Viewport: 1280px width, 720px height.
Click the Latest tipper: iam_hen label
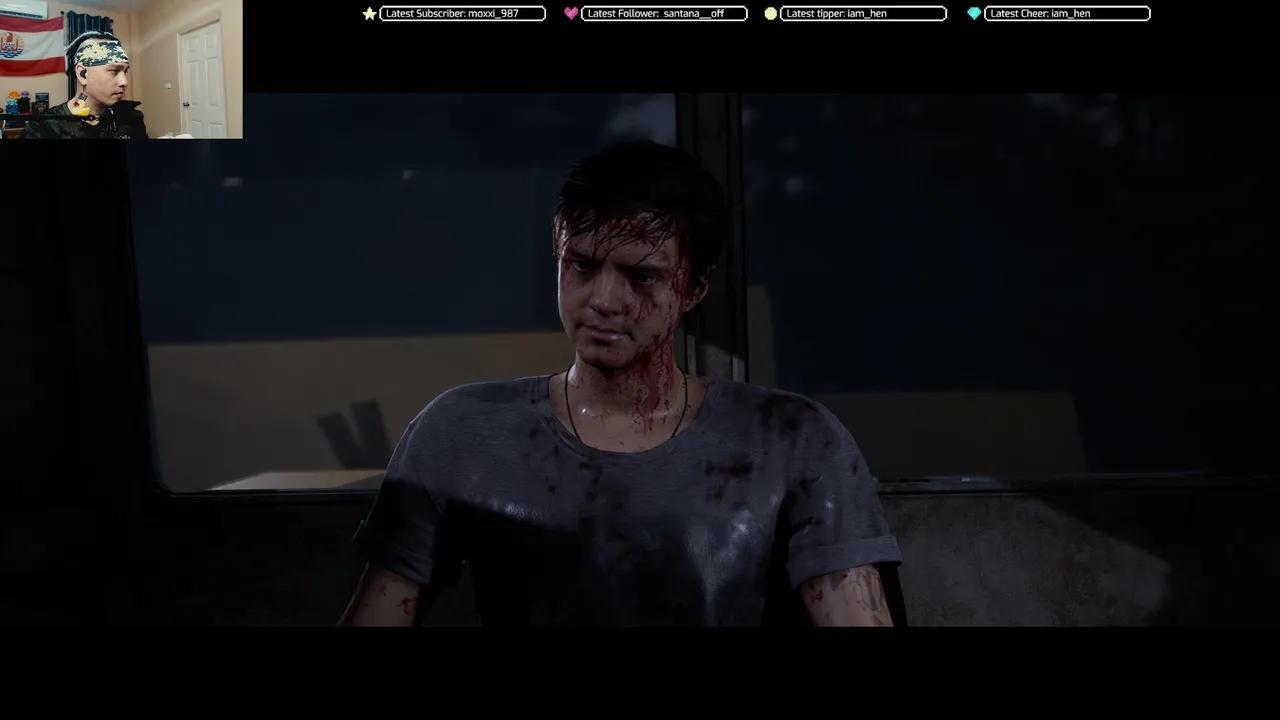coord(863,14)
